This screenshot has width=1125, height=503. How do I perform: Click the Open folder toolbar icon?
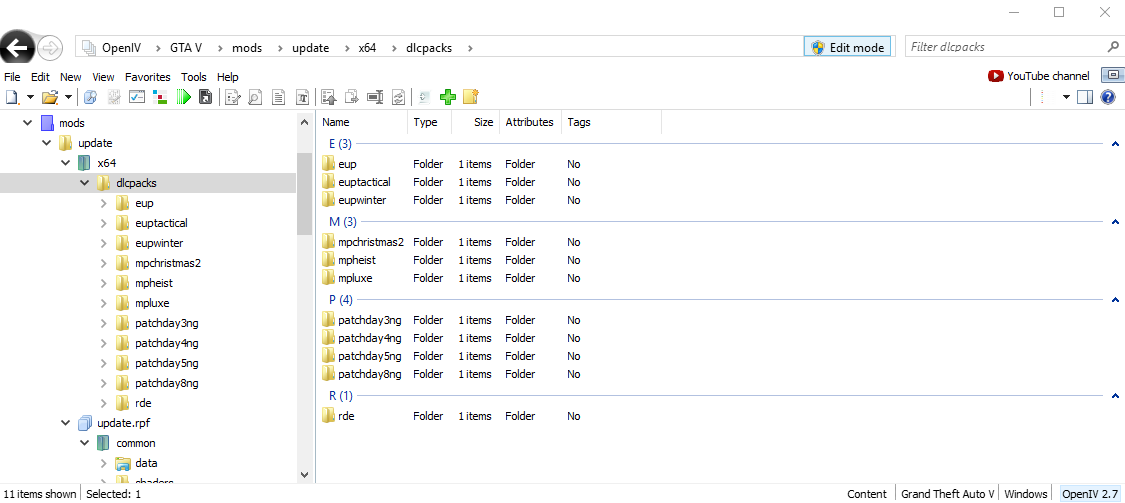point(50,97)
